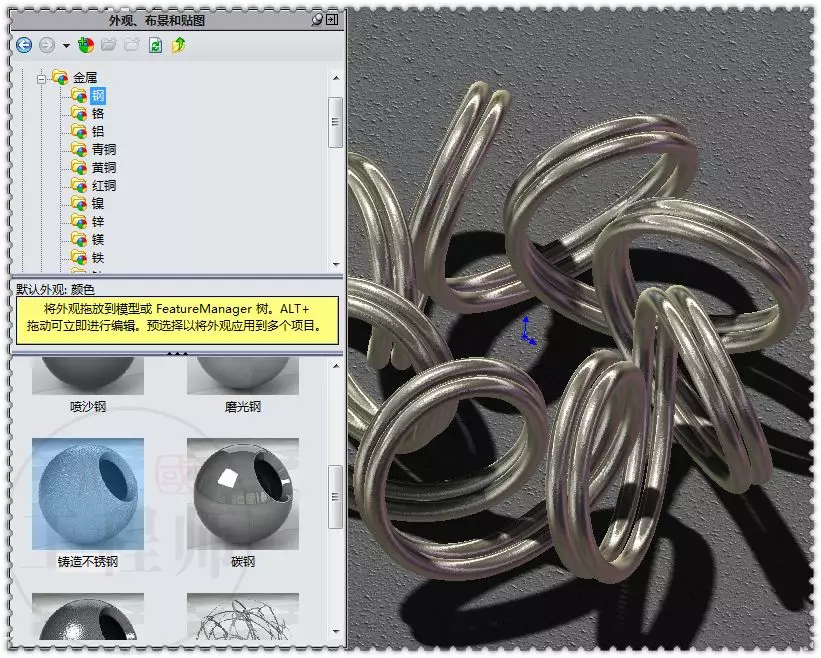Select the 镁 folder in the tree
Viewport: 821px width, 658px height.
click(98, 240)
